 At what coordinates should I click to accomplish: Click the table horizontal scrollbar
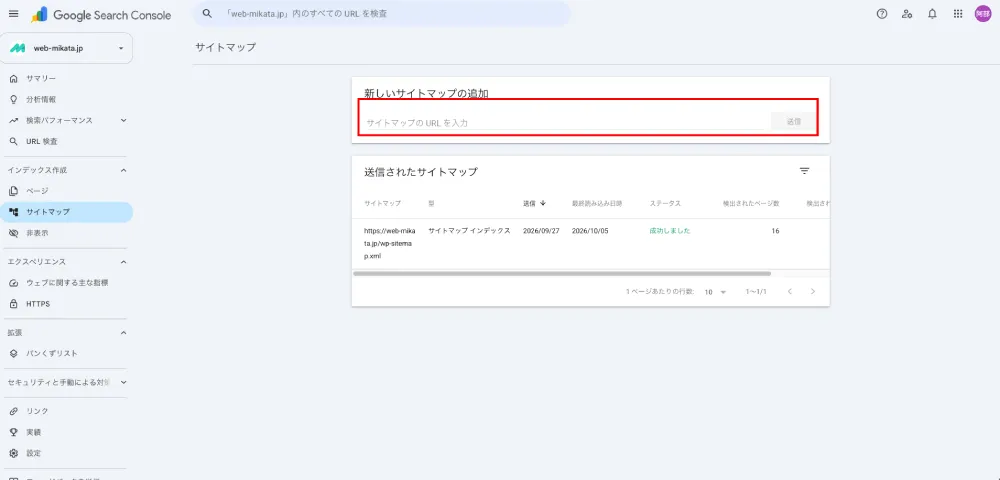click(561, 273)
